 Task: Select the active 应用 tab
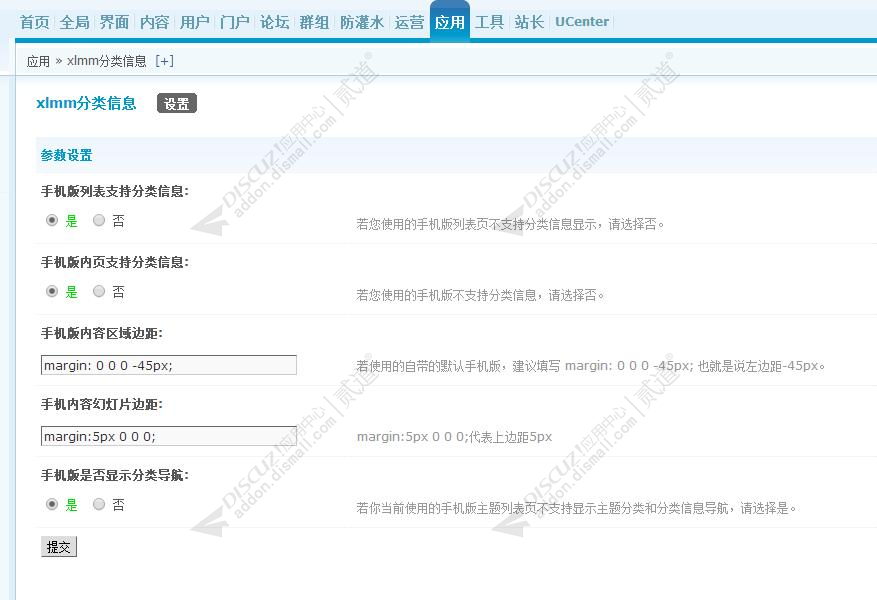point(450,22)
